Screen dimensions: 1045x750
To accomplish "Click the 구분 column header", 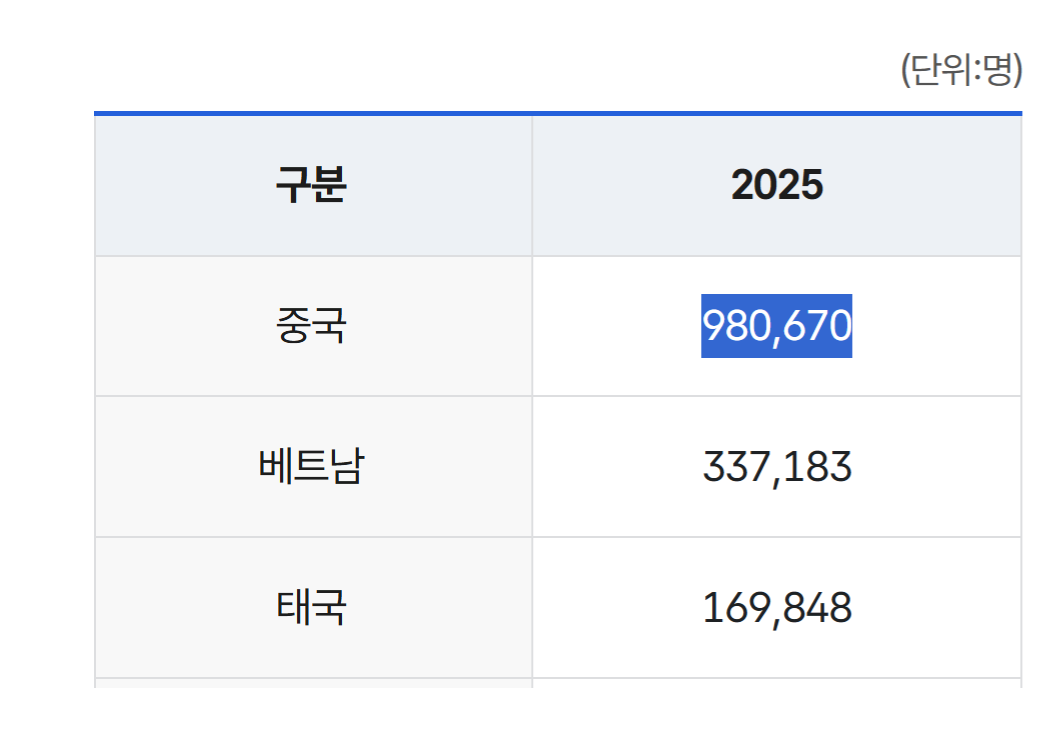I will (313, 185).
